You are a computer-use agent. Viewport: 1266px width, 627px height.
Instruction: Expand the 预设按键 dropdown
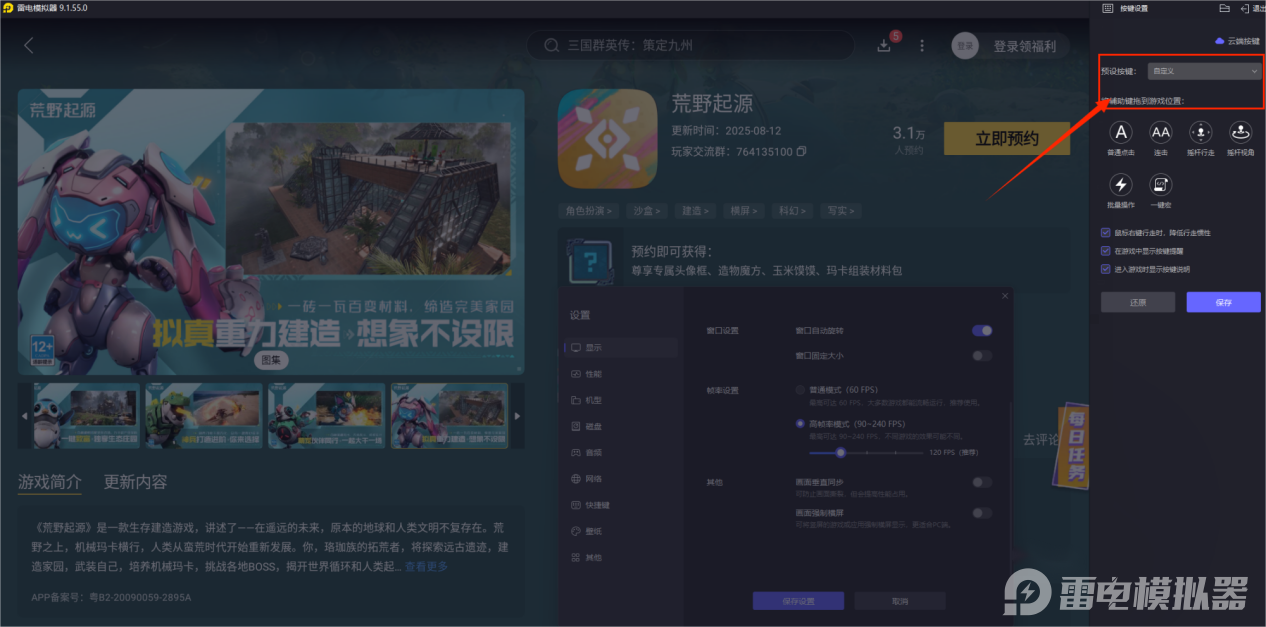[1204, 71]
